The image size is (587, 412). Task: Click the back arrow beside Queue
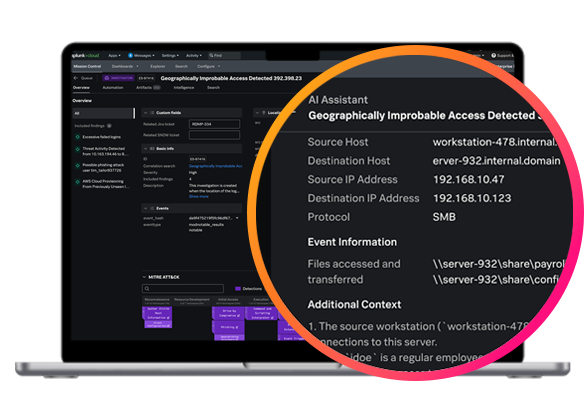click(x=76, y=78)
